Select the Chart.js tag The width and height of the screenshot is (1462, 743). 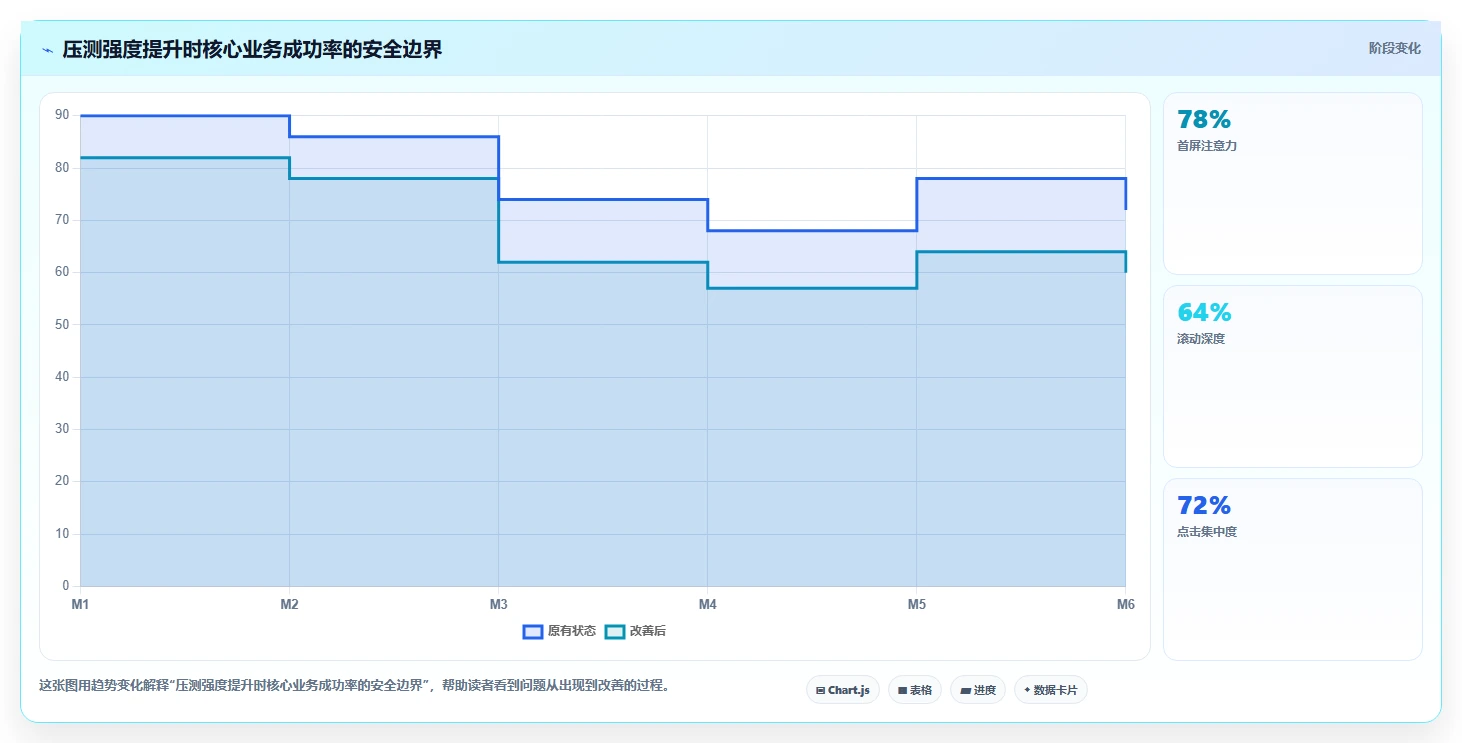point(843,690)
